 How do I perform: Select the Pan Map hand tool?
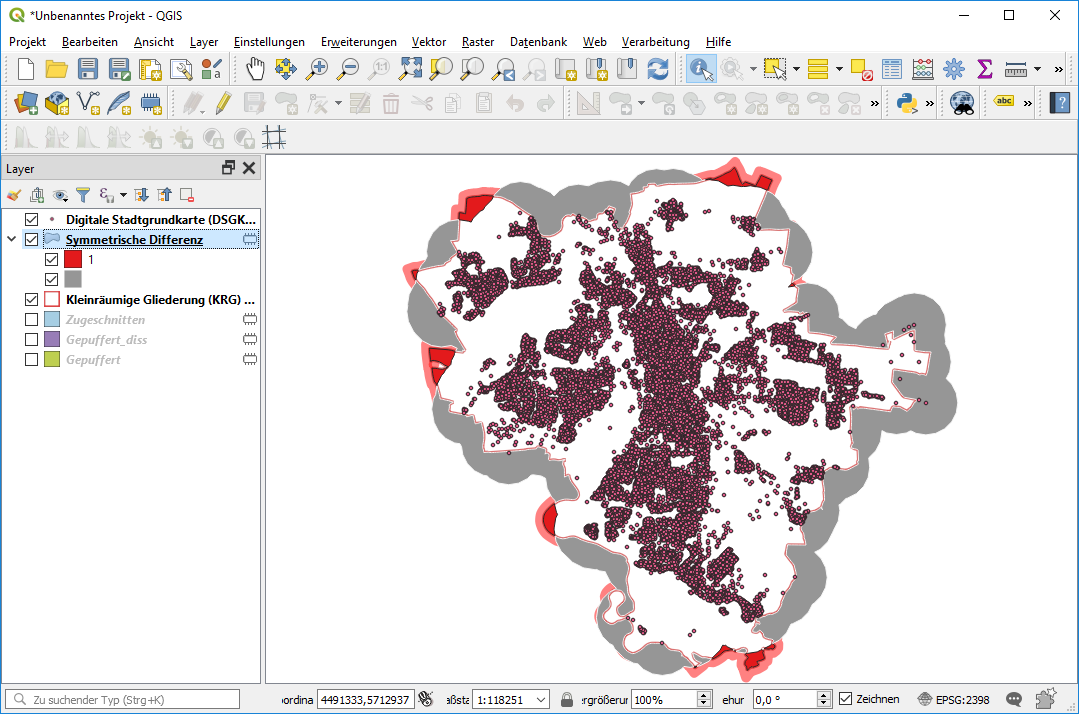coord(255,69)
